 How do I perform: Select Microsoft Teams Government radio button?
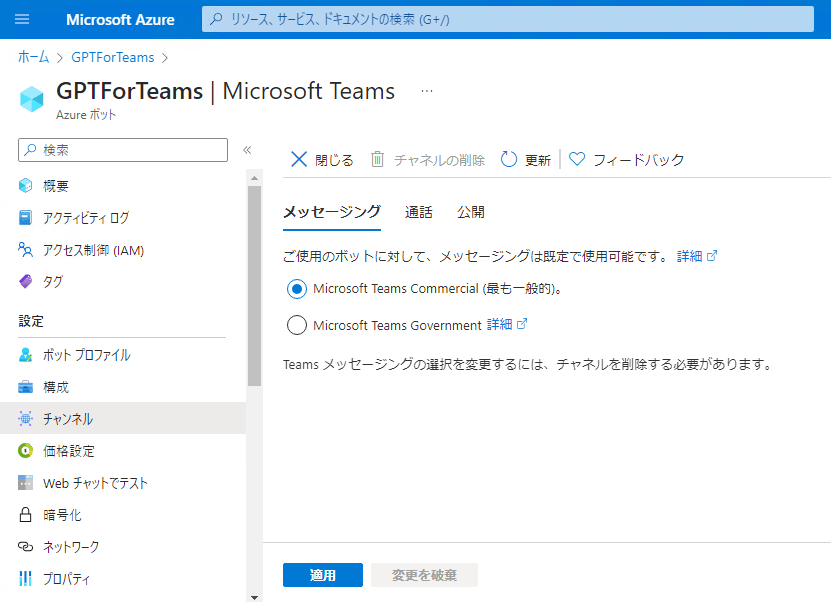pos(297,325)
